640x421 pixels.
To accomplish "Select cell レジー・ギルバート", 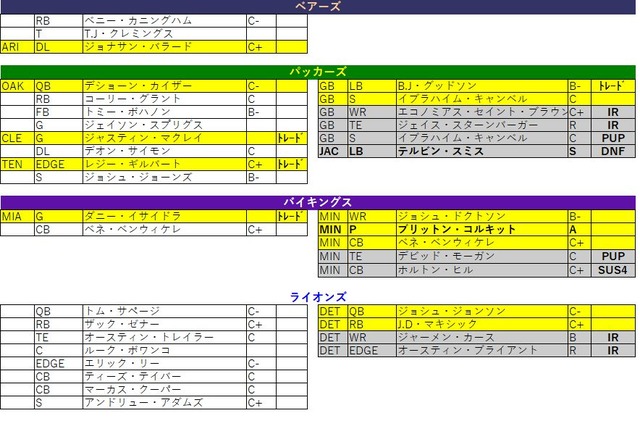I will (164, 164).
